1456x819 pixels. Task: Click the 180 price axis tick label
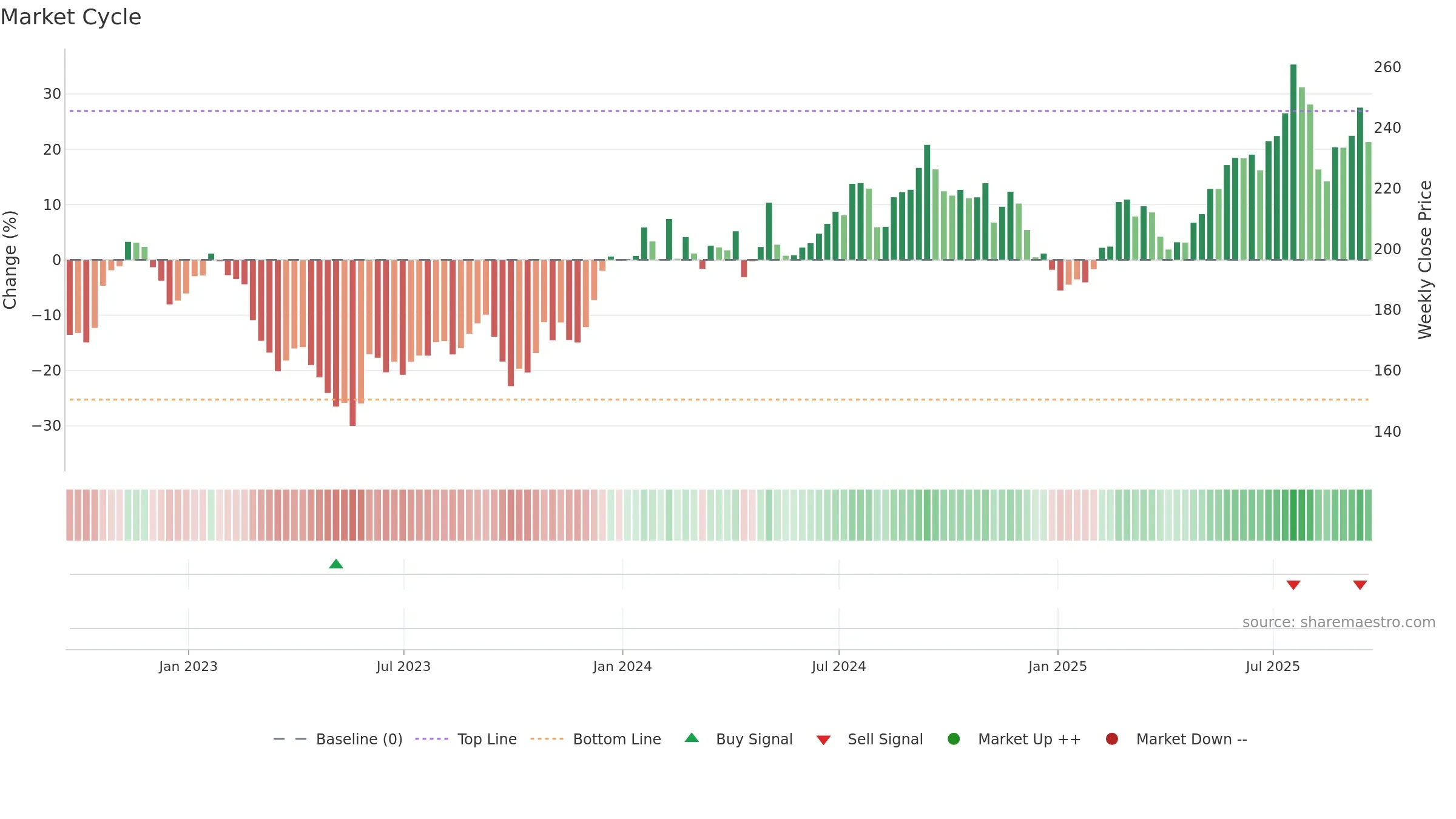tap(1387, 309)
